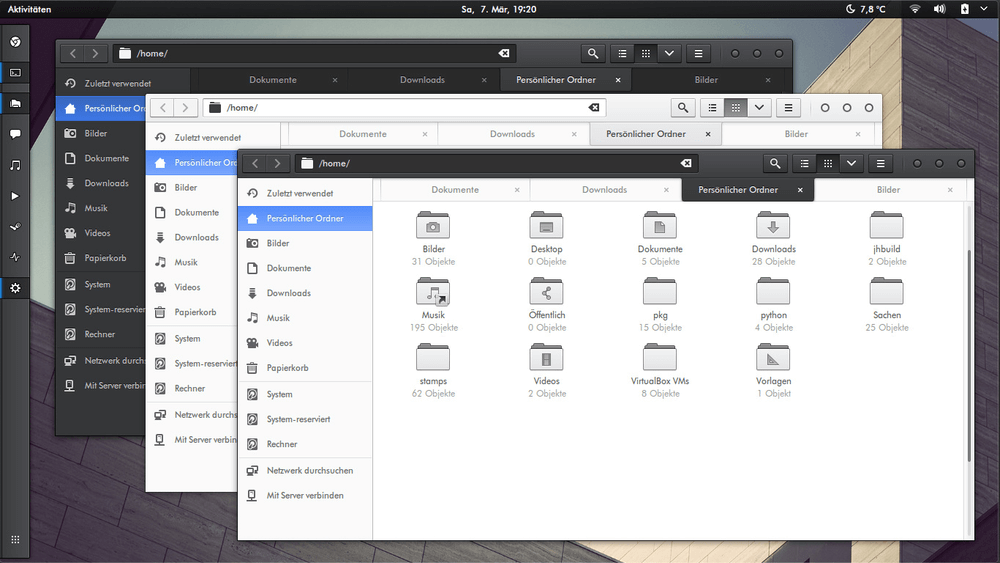Open view dropdown in middle light window
The width and height of the screenshot is (1000, 563).
click(x=759, y=108)
